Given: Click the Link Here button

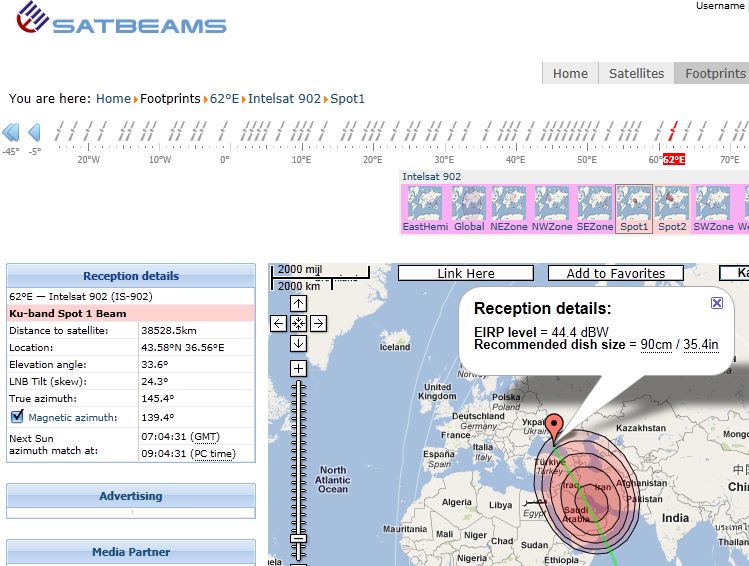Looking at the screenshot, I should [x=466, y=273].
